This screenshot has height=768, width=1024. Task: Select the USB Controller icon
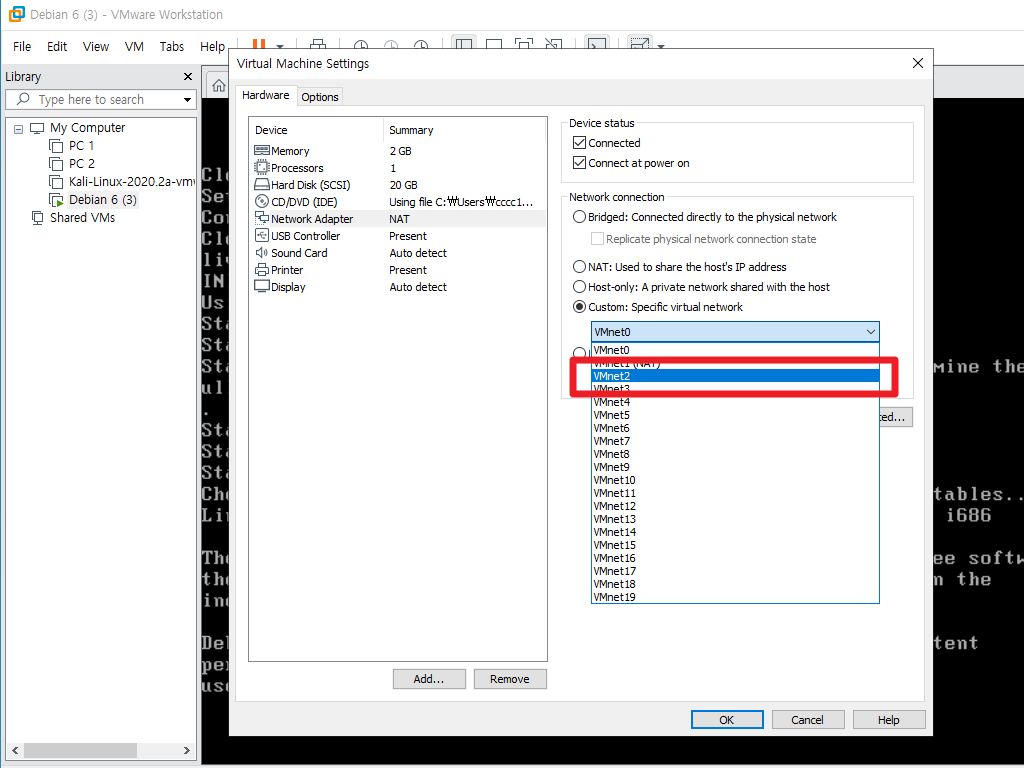[262, 236]
